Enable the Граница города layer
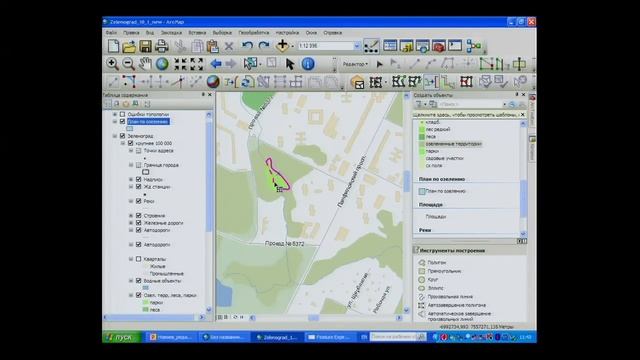640x360 pixels. [139, 165]
